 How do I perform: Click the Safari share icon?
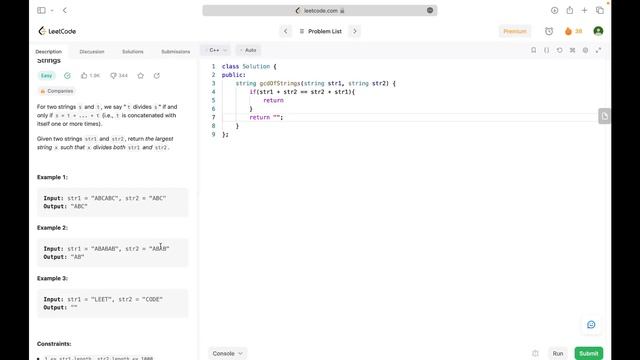pyautogui.click(x=569, y=10)
